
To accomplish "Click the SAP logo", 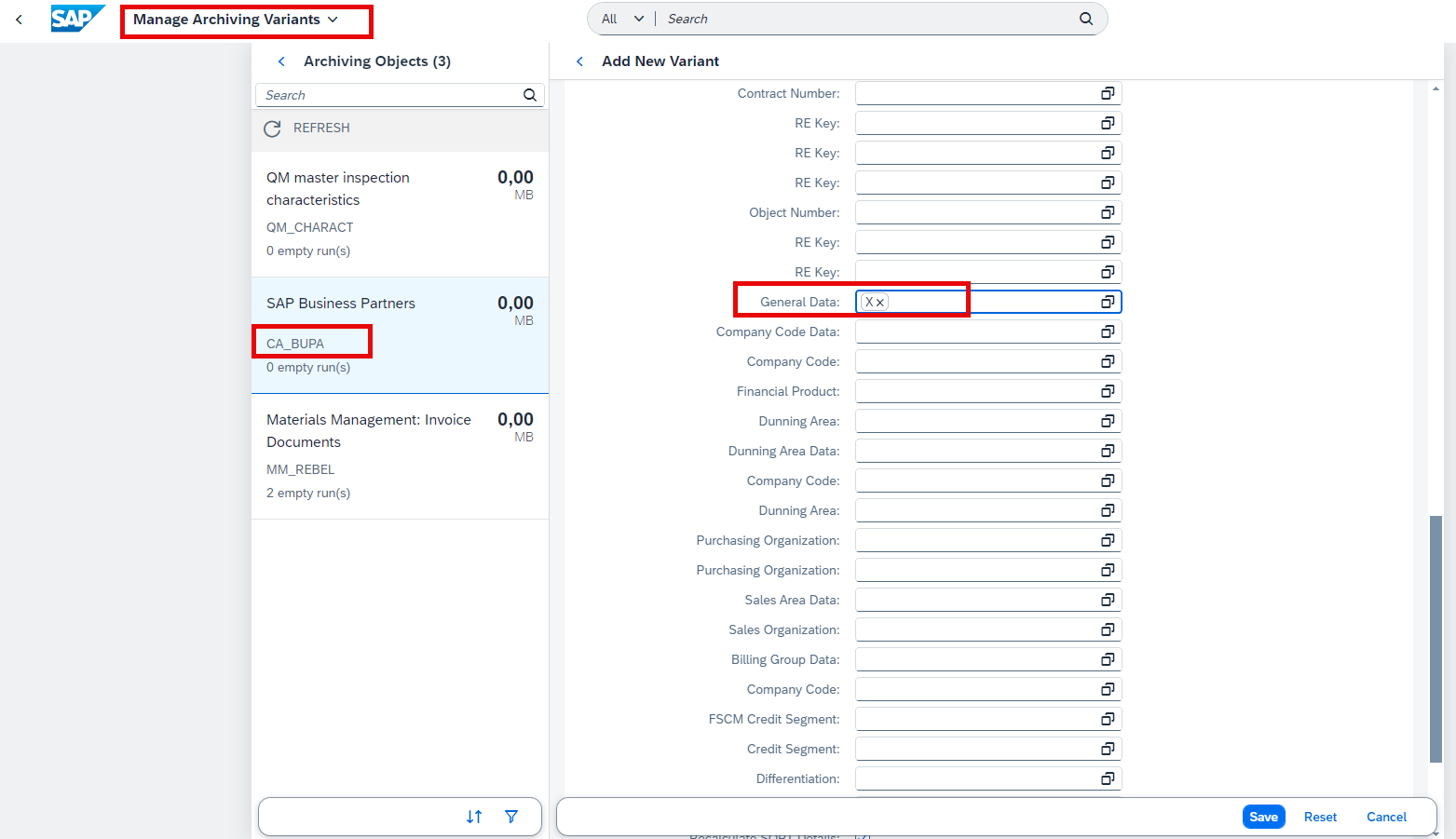I will [77, 19].
